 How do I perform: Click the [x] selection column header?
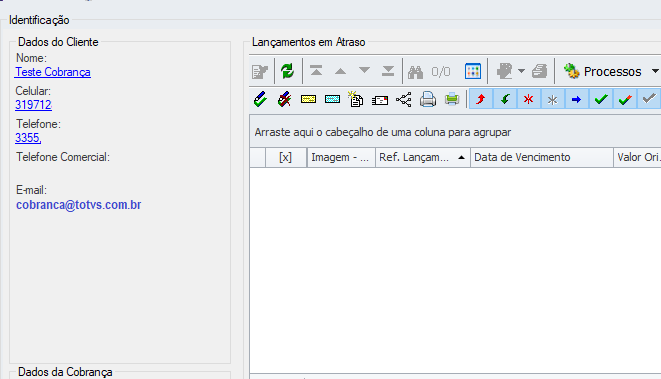pos(285,157)
